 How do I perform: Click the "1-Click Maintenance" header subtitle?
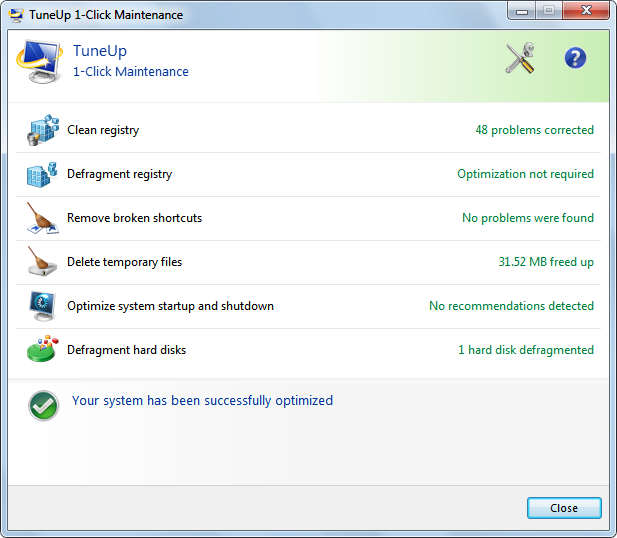[x=131, y=72]
